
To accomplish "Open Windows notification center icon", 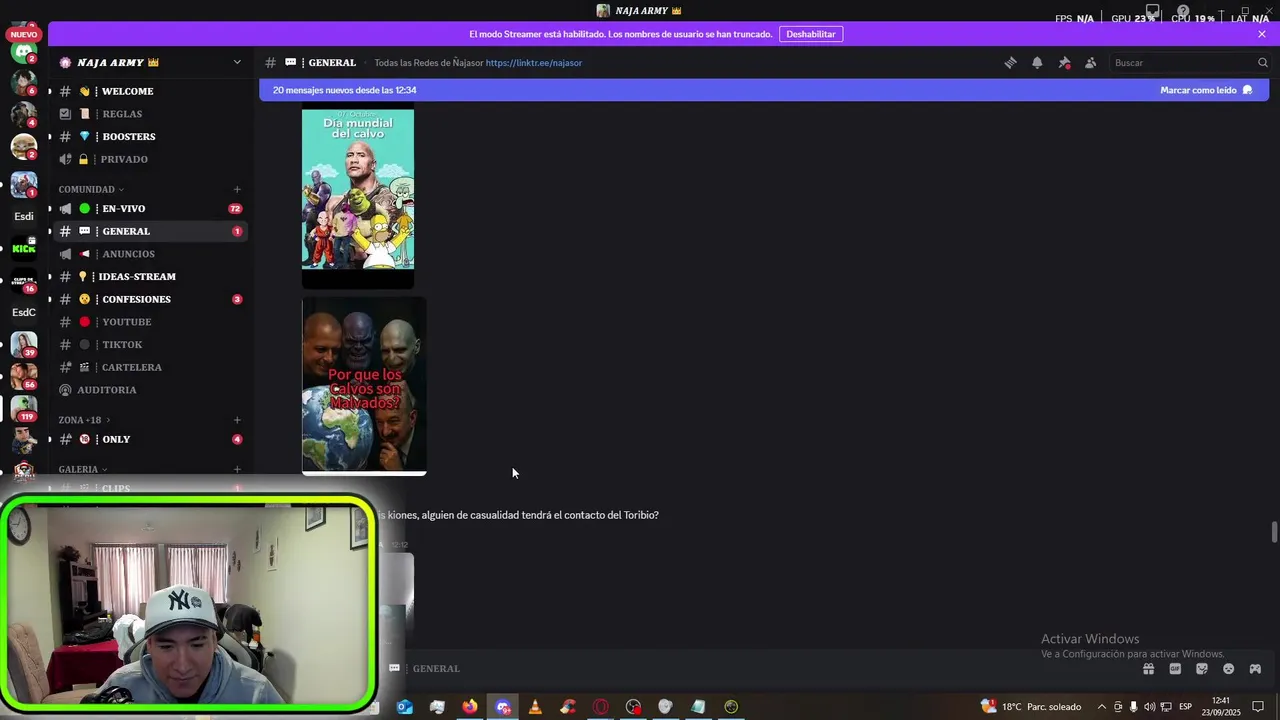I will 1259,707.
